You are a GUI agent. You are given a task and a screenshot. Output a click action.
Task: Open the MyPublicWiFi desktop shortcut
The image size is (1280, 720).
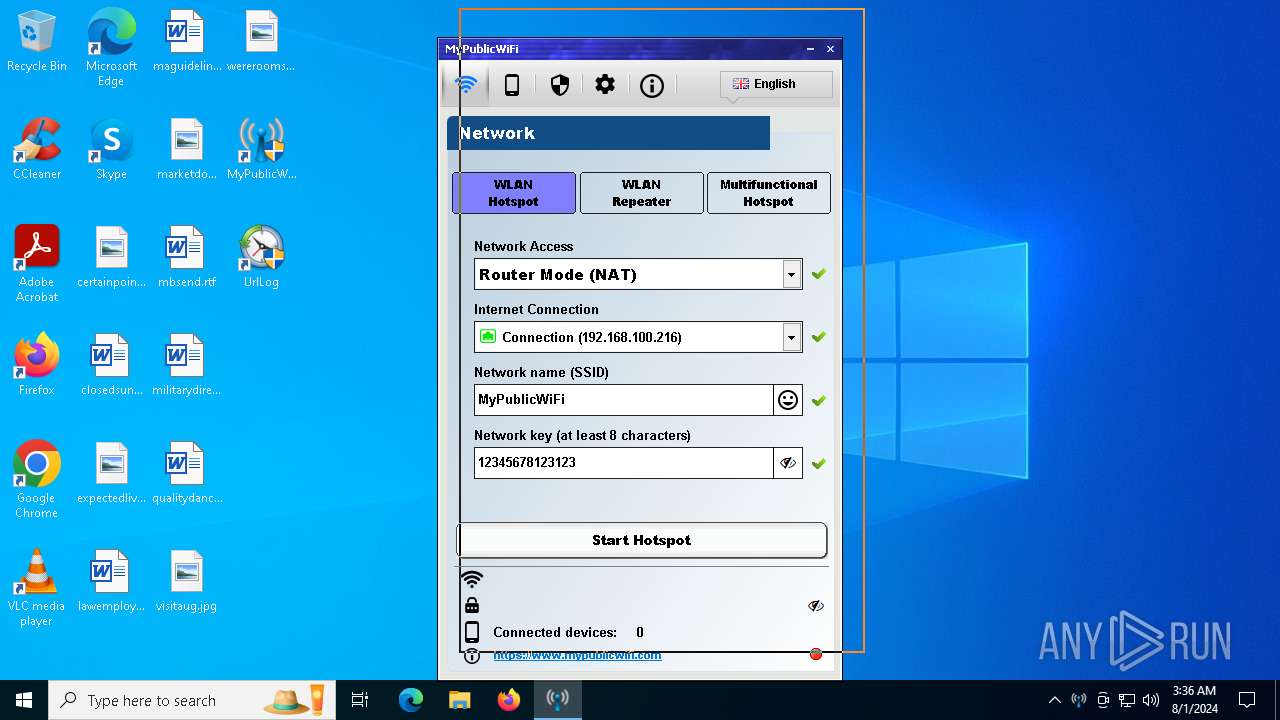tap(262, 150)
